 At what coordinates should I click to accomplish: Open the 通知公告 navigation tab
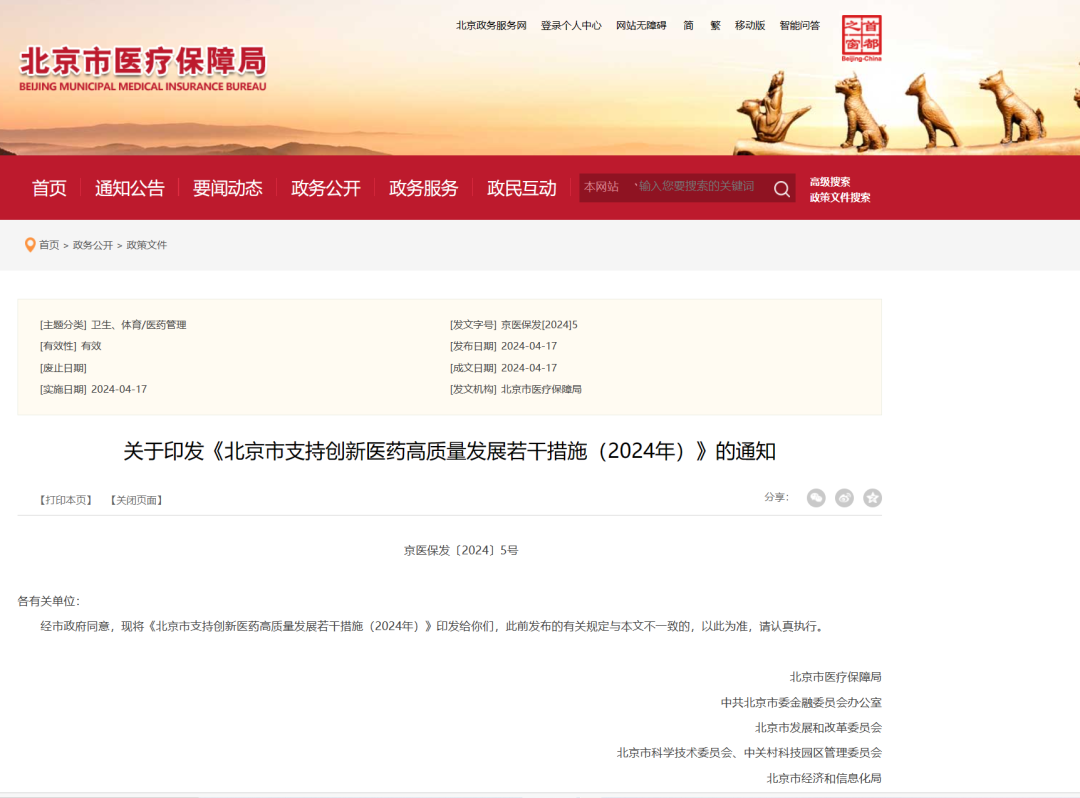[x=129, y=188]
